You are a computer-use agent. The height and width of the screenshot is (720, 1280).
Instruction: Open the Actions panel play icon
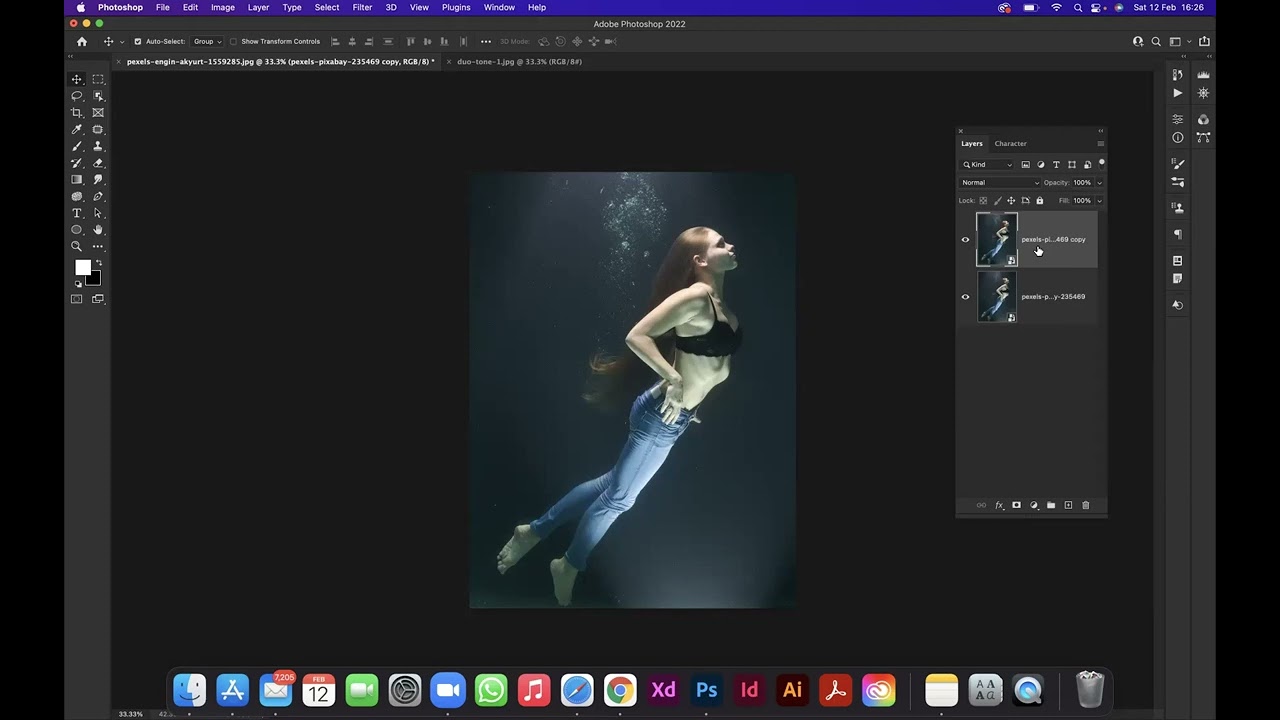[x=1178, y=93]
